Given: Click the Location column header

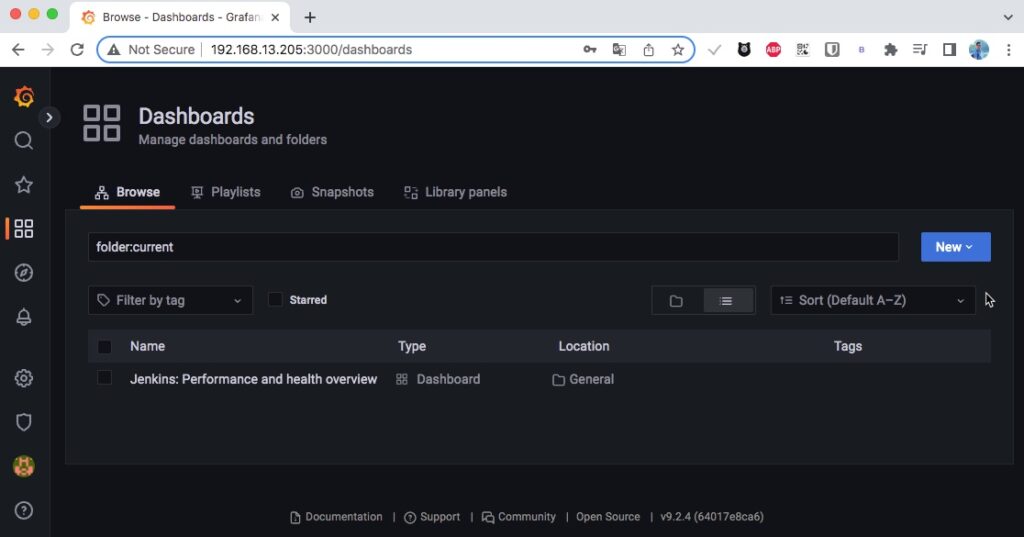Looking at the screenshot, I should 584,346.
